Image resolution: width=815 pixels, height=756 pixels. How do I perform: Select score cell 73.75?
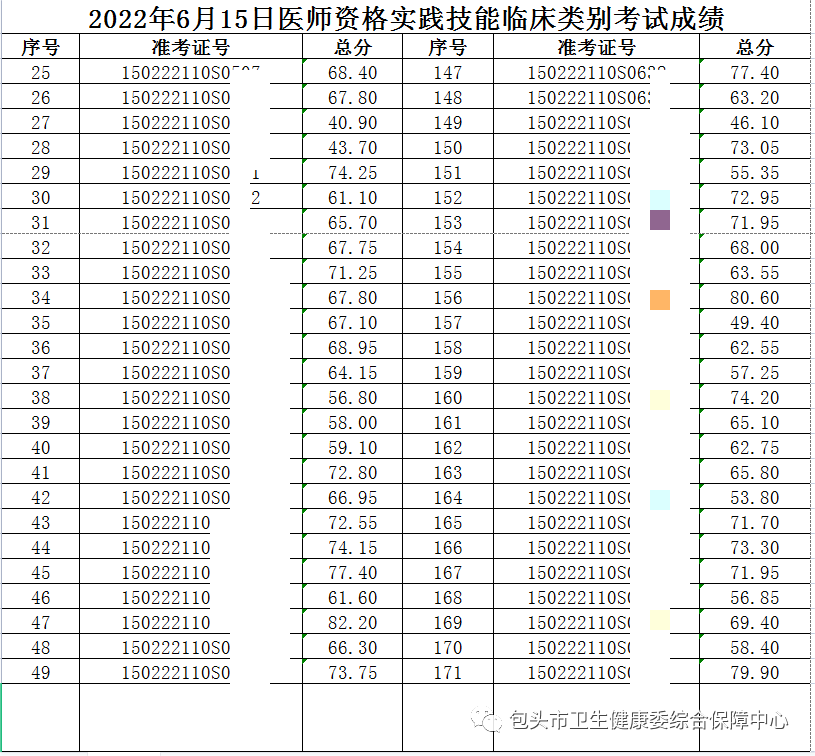pos(352,672)
